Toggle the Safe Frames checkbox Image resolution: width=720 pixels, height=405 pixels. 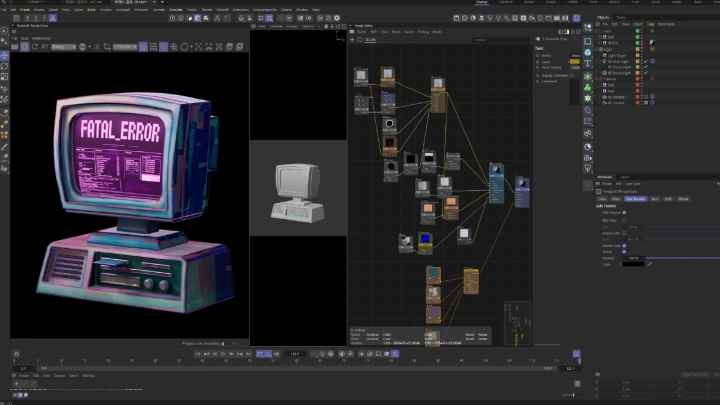626,212
